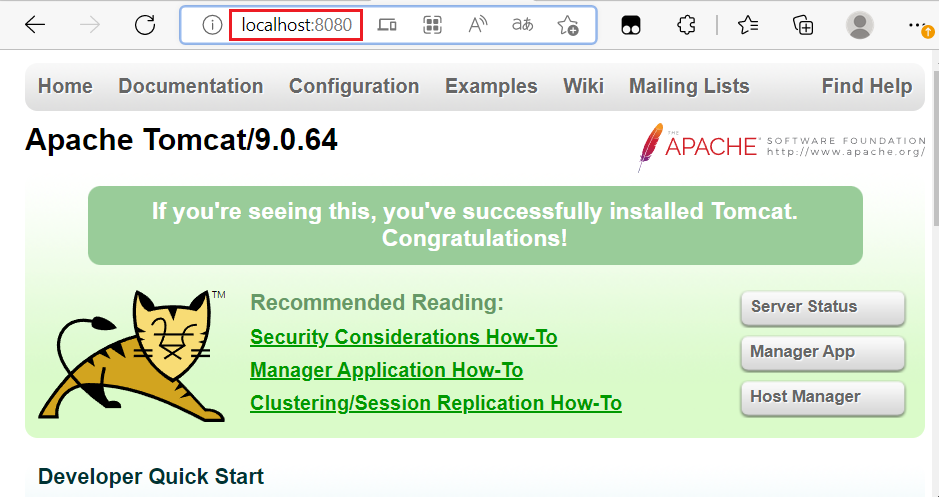939x497 pixels.
Task: Open the Find Help nav item
Action: coord(867,86)
